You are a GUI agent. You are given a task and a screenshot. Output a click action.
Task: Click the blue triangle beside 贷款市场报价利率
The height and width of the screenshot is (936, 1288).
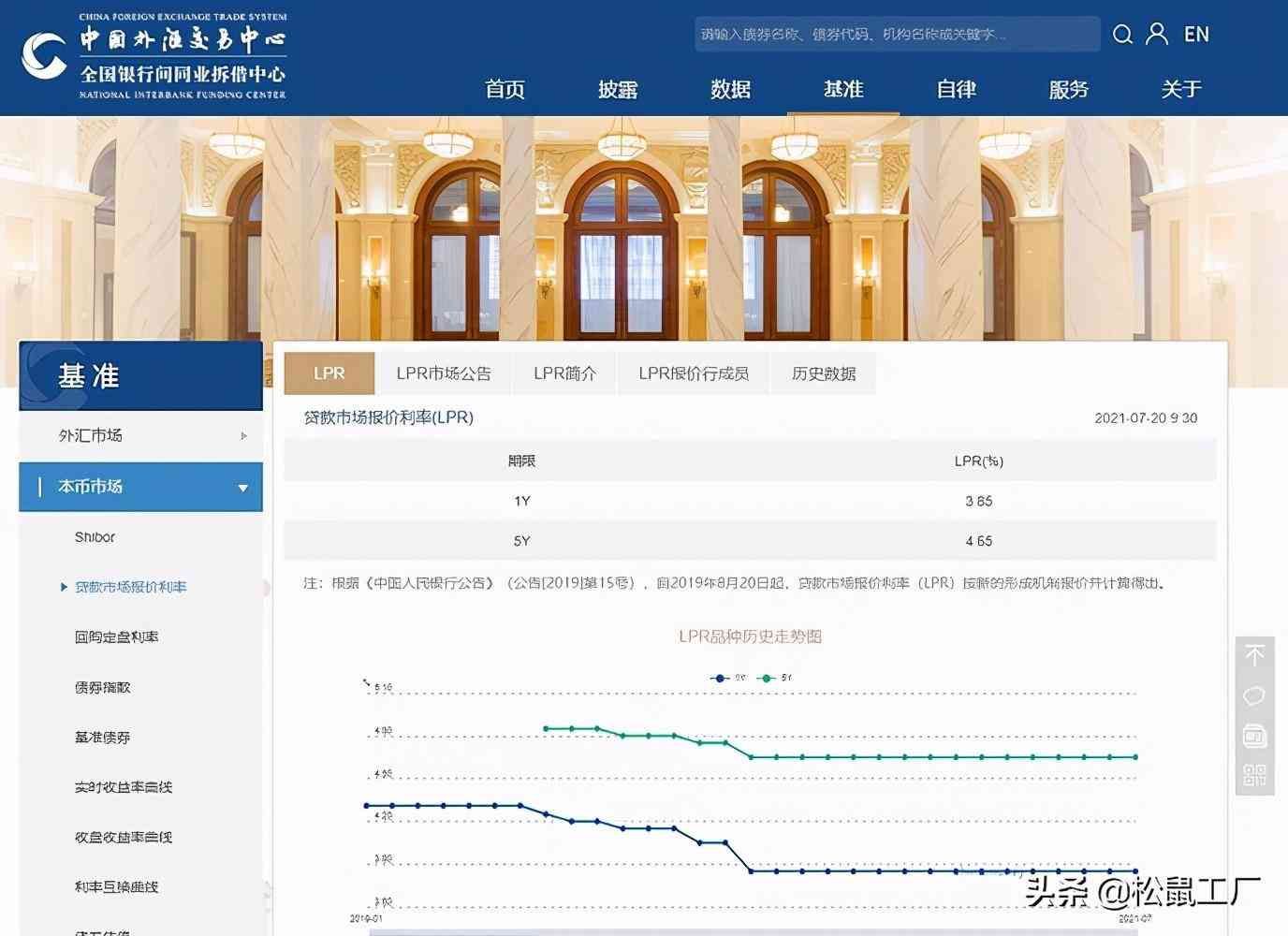coord(62,588)
